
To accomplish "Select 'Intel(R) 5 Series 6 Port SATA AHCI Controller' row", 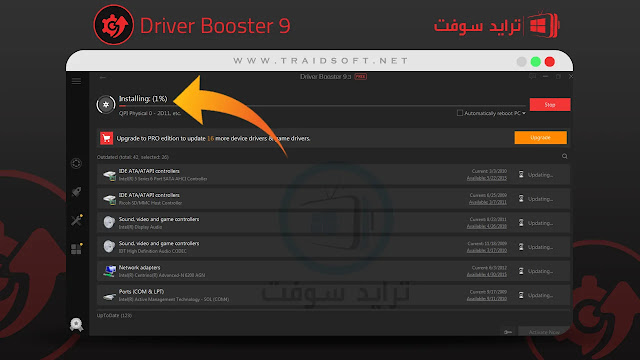I will pyautogui.click(x=333, y=175).
